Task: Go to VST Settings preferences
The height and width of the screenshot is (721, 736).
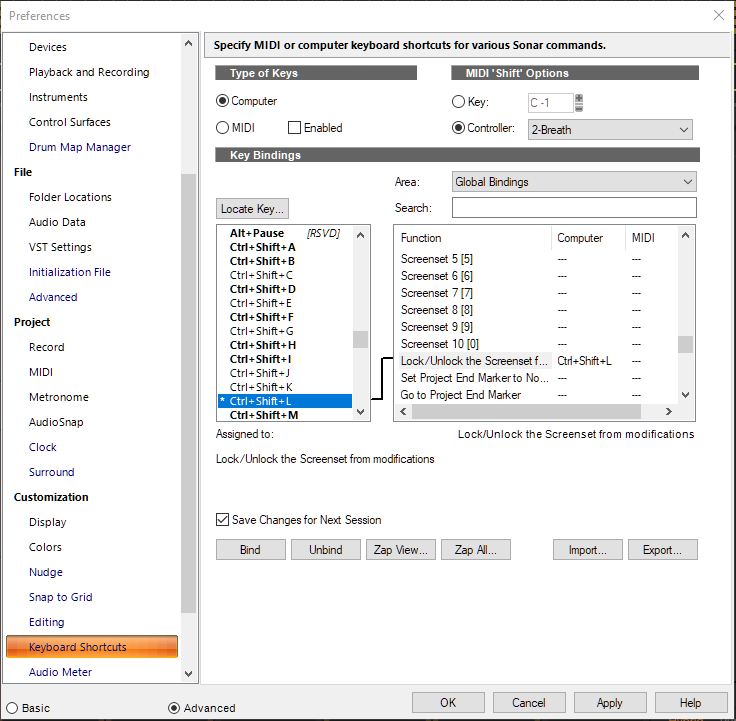Action: click(x=60, y=247)
